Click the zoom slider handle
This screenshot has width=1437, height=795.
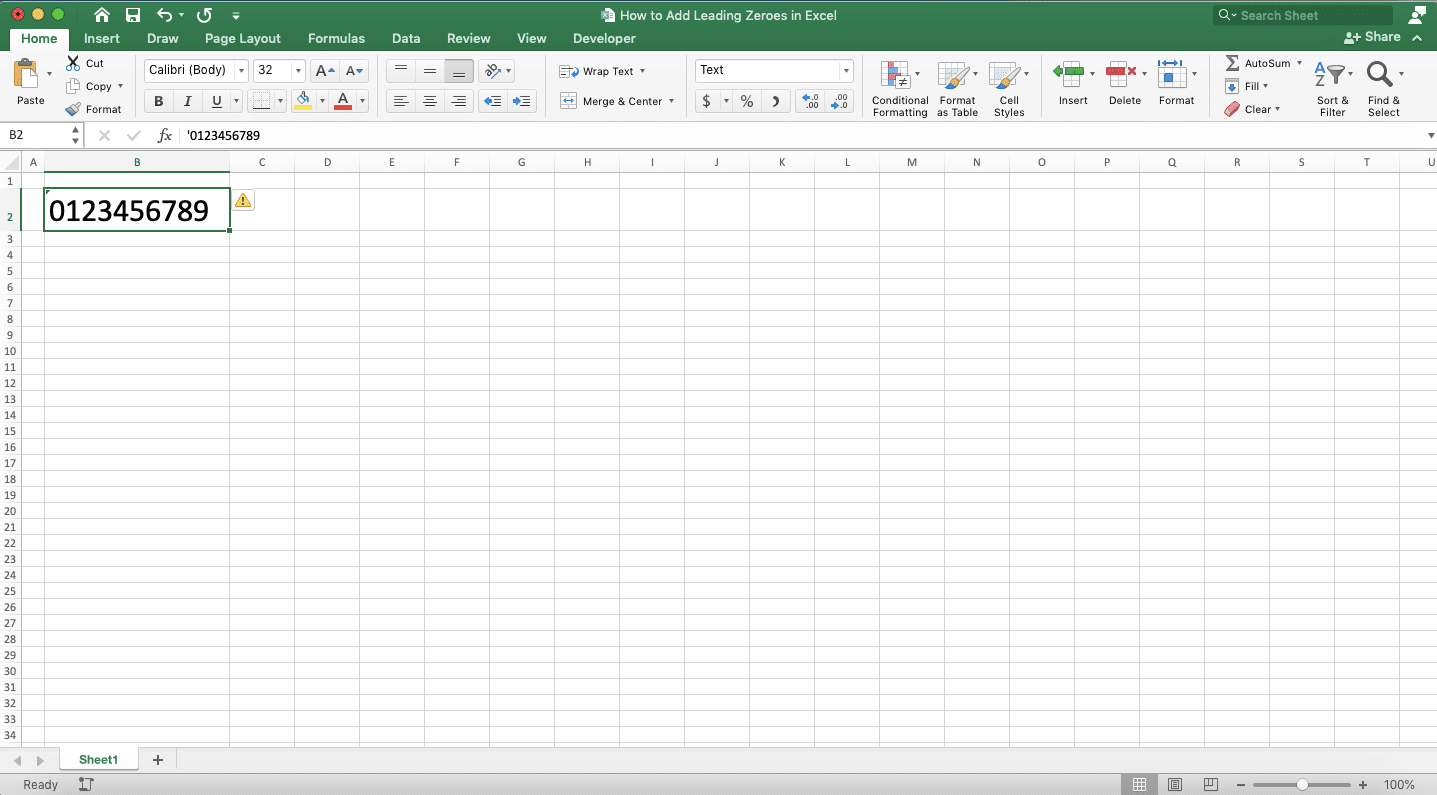coord(1302,785)
